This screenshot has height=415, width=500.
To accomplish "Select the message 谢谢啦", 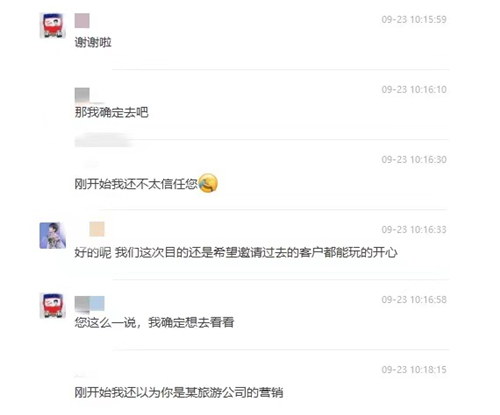I will point(93,42).
